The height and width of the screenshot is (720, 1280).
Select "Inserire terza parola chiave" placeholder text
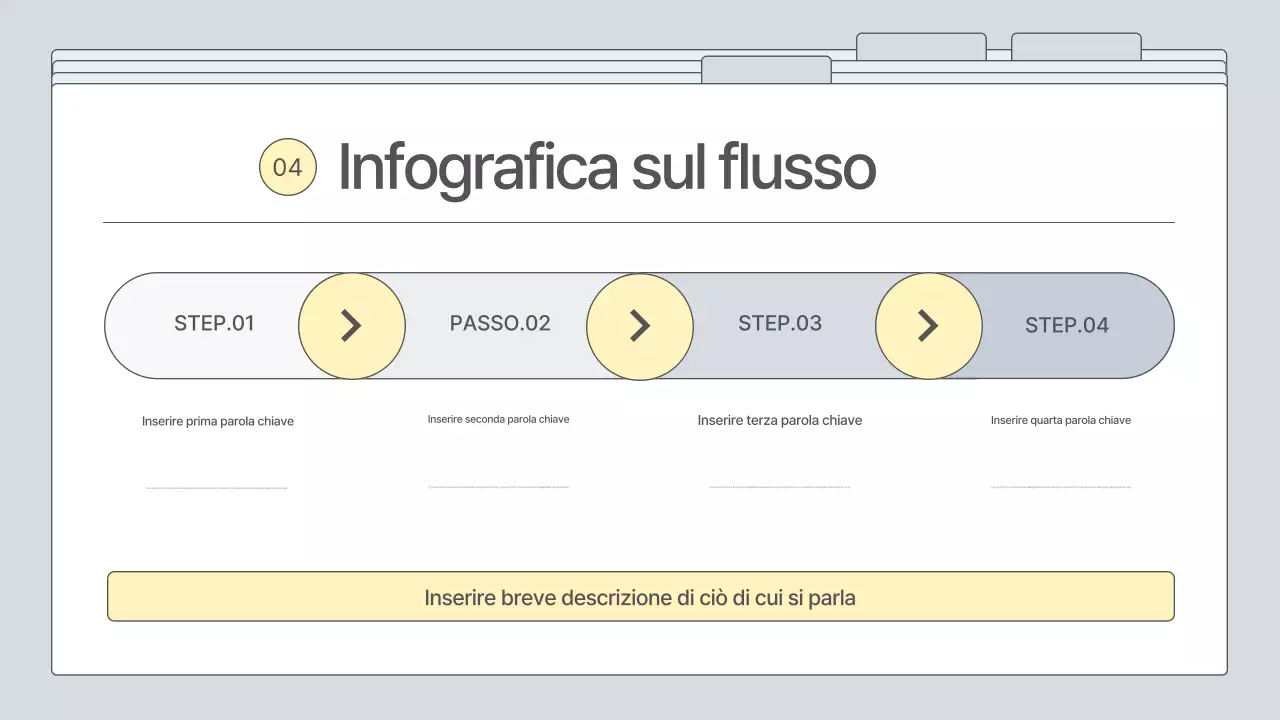[x=780, y=420]
